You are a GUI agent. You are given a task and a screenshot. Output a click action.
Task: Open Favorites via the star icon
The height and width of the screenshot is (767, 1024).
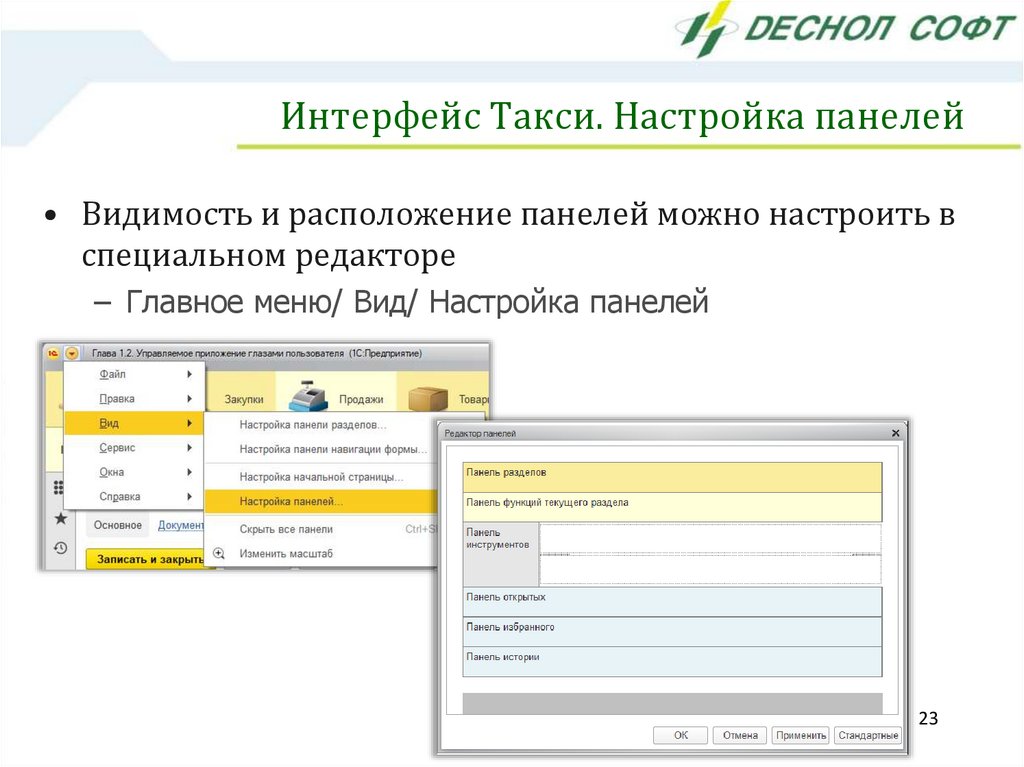click(60, 518)
